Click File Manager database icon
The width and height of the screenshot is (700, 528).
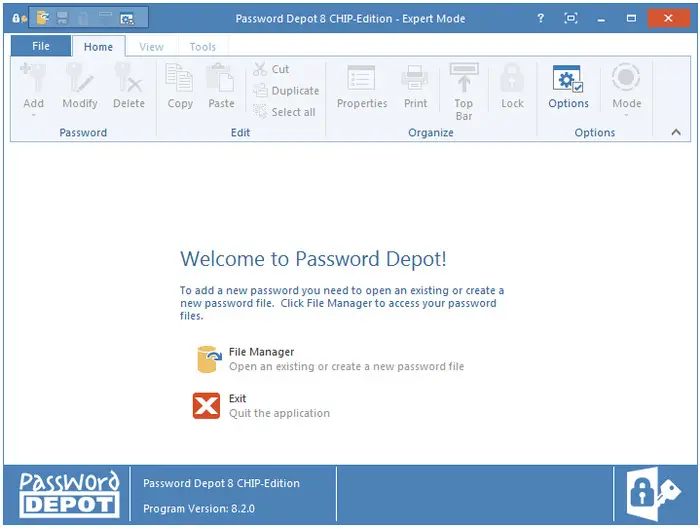click(x=208, y=359)
